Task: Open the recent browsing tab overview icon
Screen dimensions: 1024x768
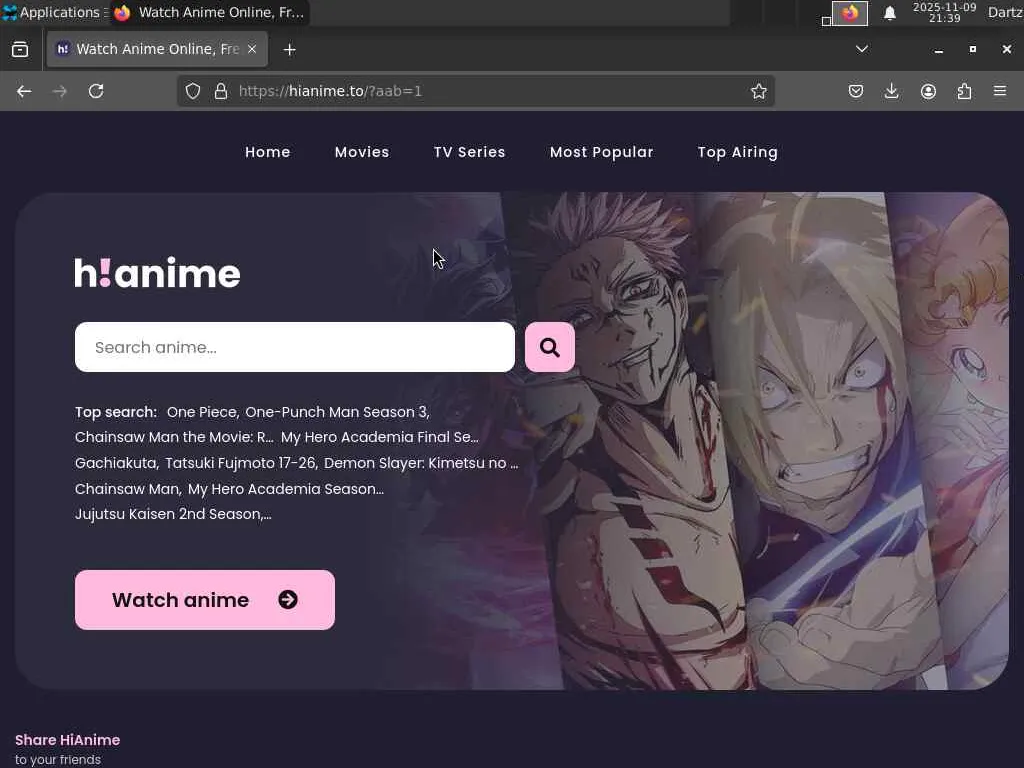Action: pyautogui.click(x=20, y=49)
